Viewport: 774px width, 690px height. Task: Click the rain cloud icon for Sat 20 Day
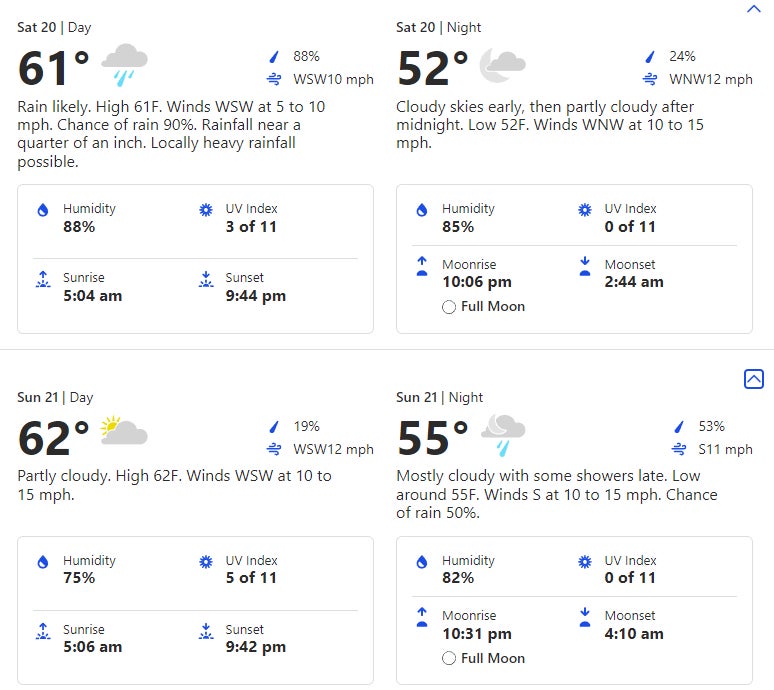pyautogui.click(x=124, y=64)
